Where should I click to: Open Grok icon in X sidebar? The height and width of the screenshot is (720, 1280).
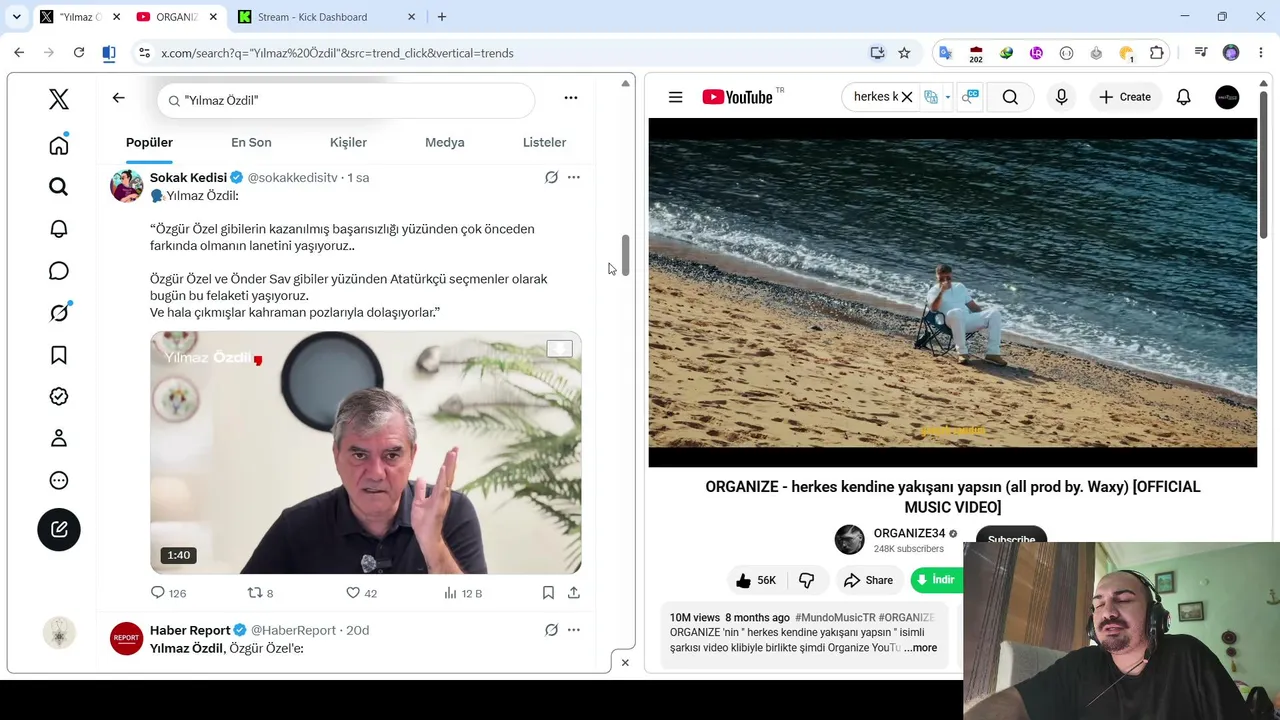coord(59,313)
